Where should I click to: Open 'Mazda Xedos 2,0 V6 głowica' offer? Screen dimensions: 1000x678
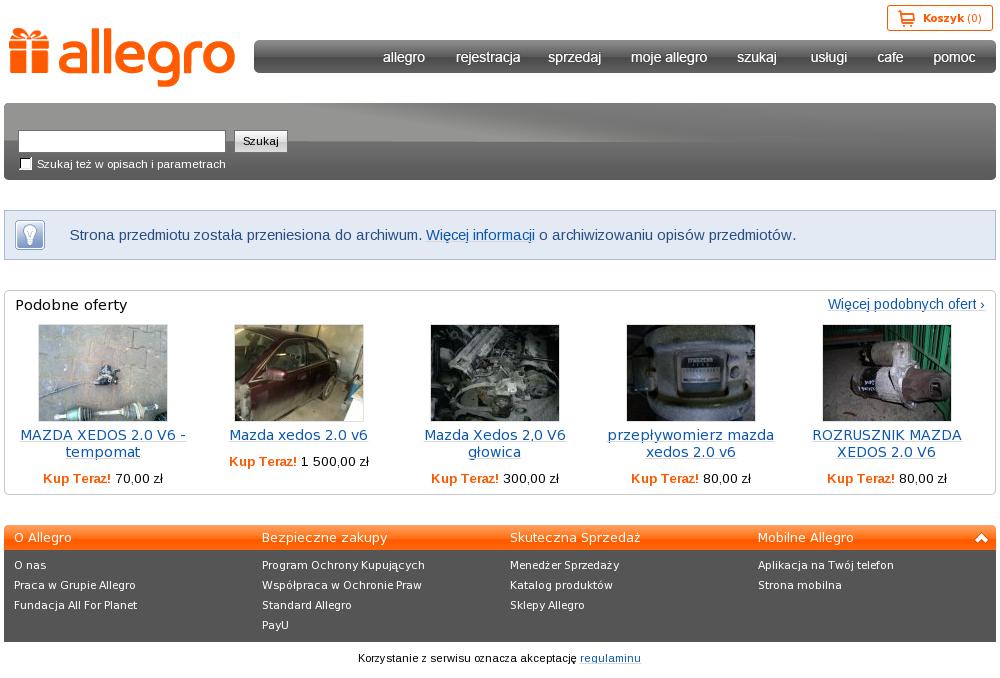(x=495, y=443)
